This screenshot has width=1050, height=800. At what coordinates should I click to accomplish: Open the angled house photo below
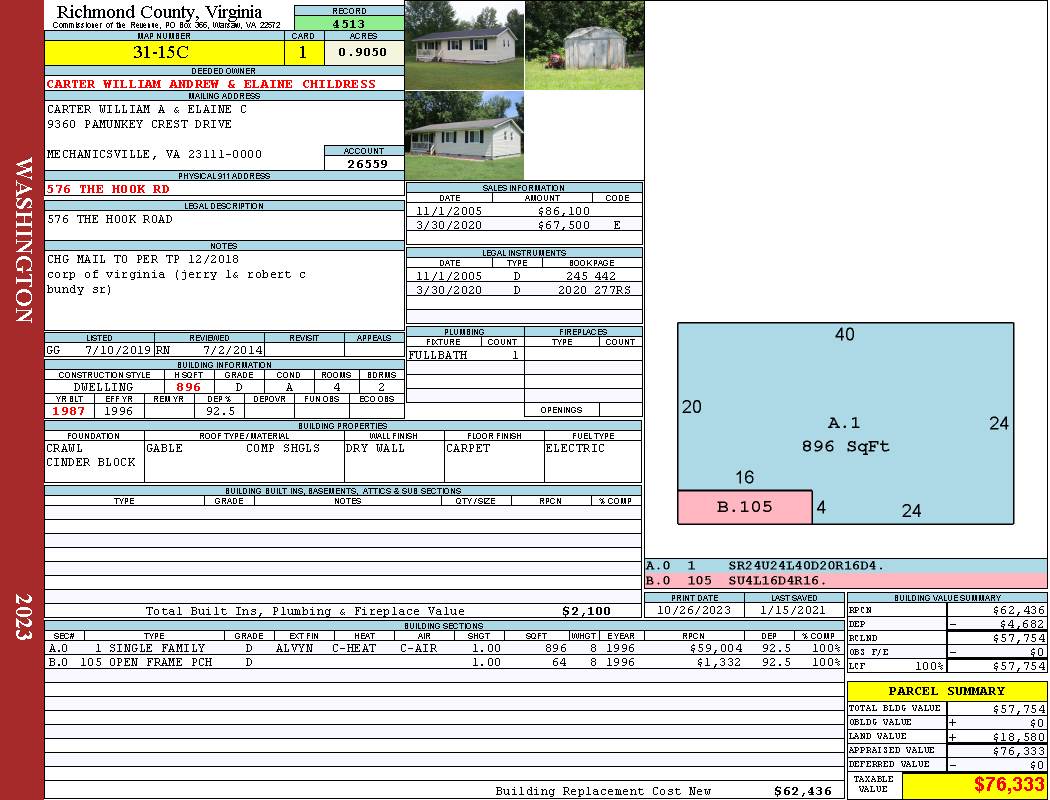coord(464,135)
